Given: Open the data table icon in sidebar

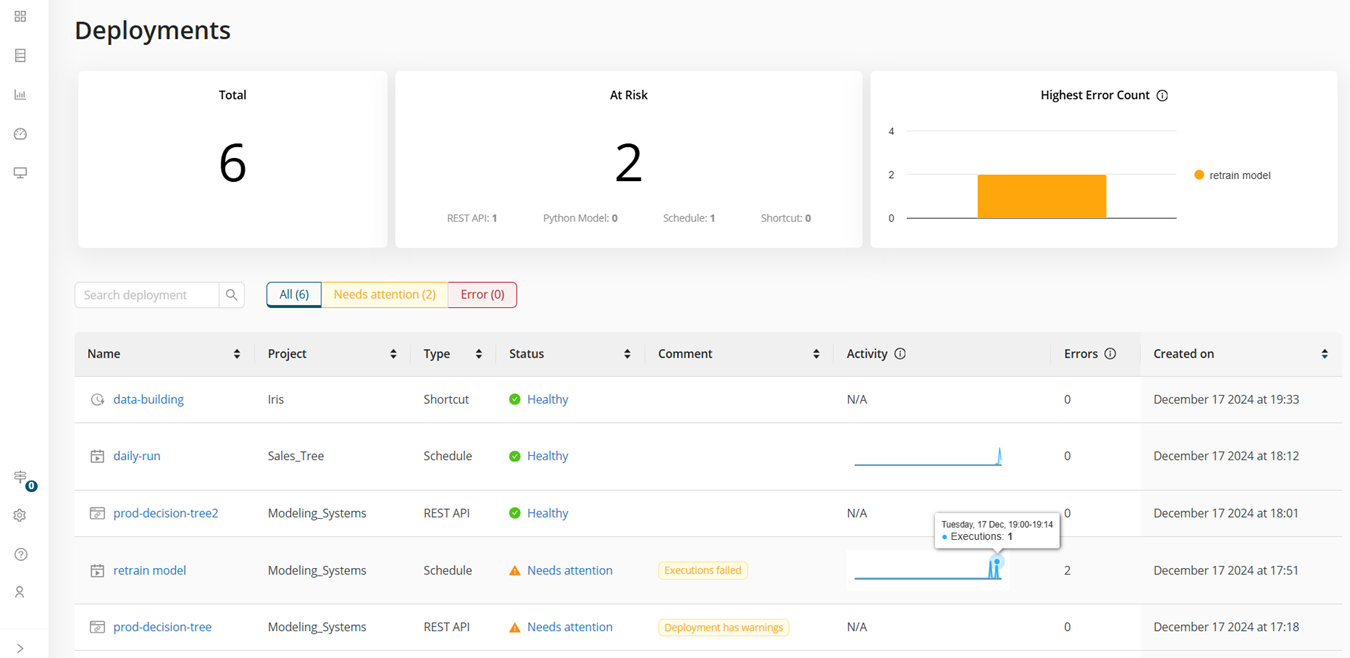Looking at the screenshot, I should [20, 56].
